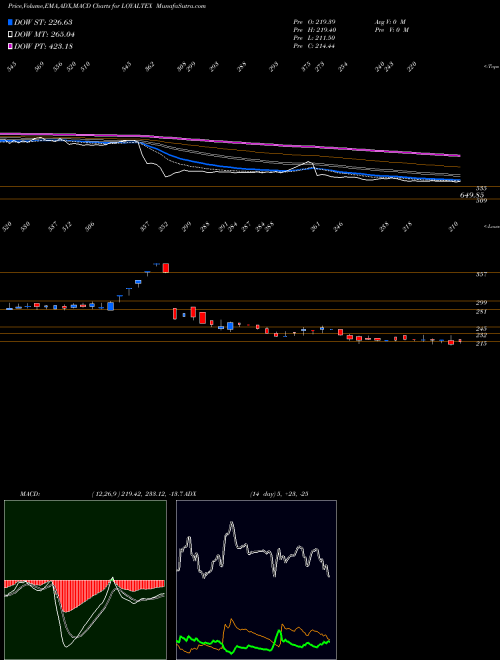Screen dimensions: 500x660
Task: Open the ADX indicator chart panel
Action: [x=256, y=580]
